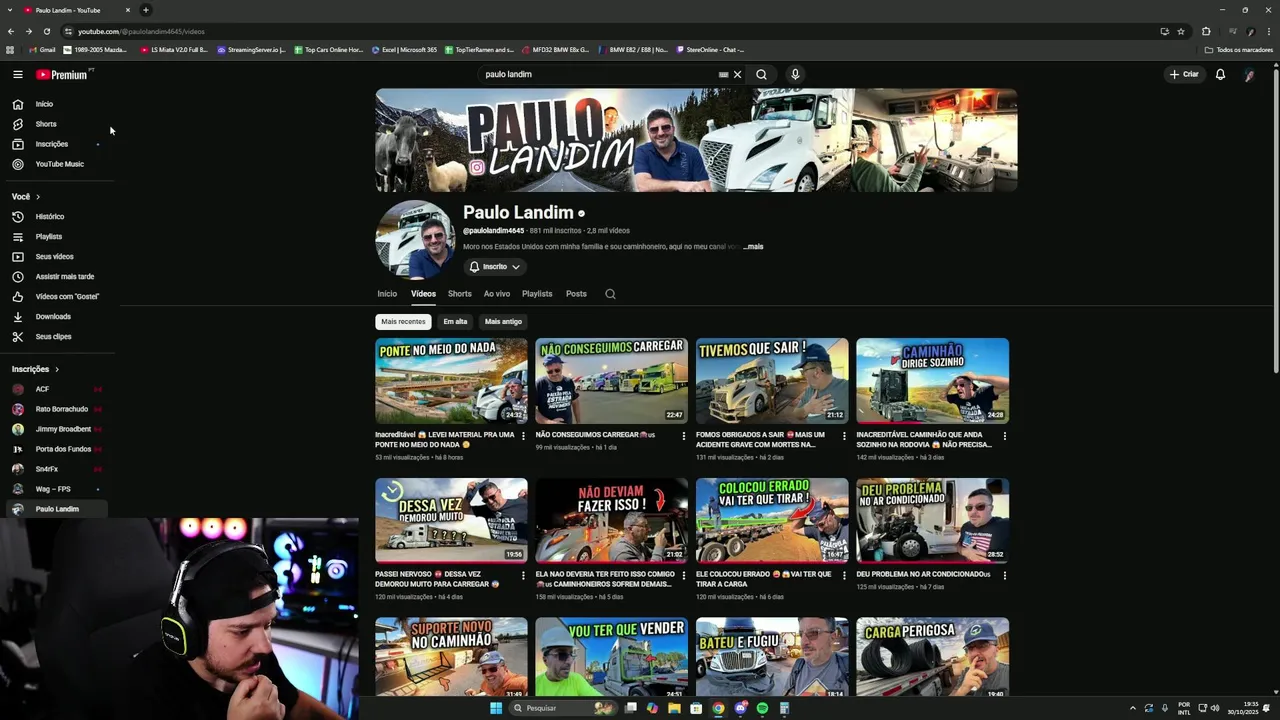This screenshot has width=1280, height=720.
Task: Click taskbar Pesquisar search box
Action: click(x=563, y=708)
